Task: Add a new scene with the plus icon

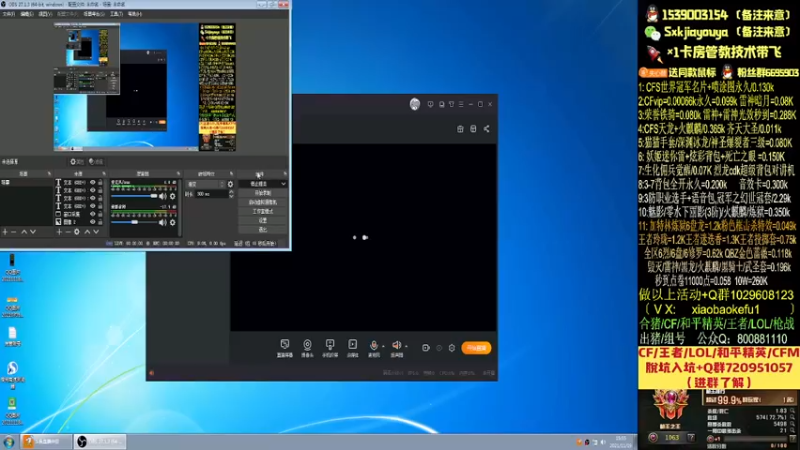Action: coord(5,232)
